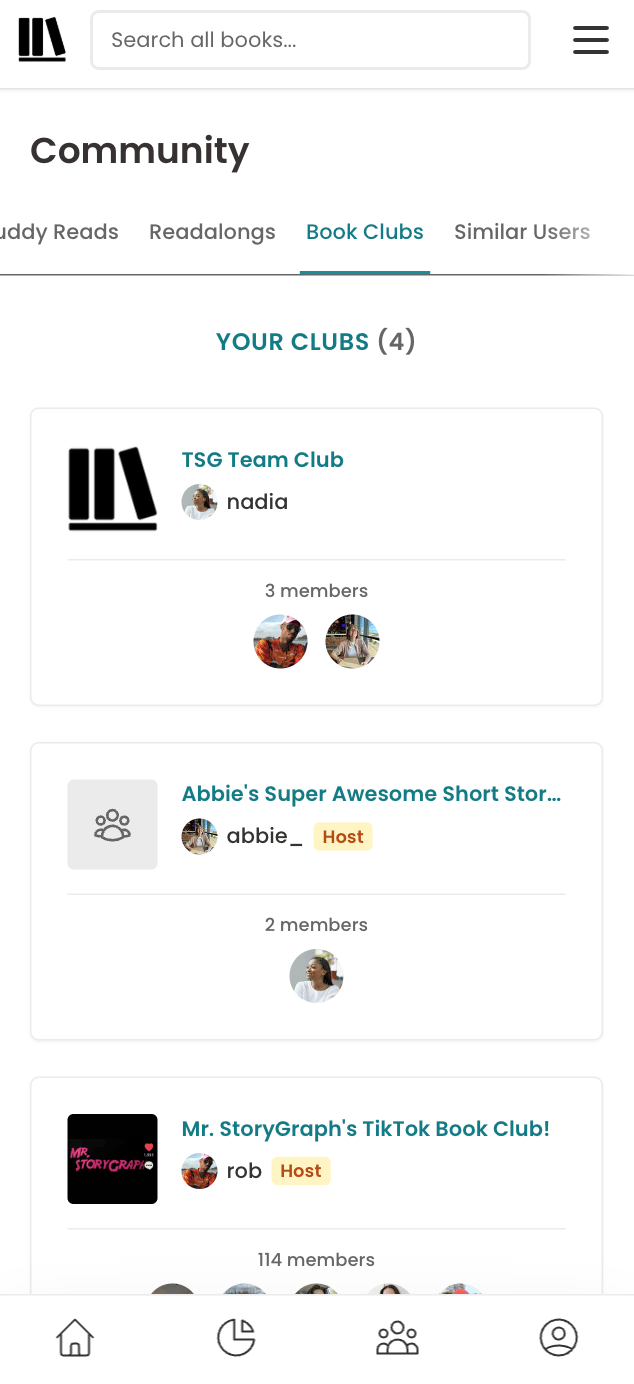Viewport: 634px width, 1384px height.
Task: Tap the placeholder group icon on Abbie's club
Action: coord(112,824)
